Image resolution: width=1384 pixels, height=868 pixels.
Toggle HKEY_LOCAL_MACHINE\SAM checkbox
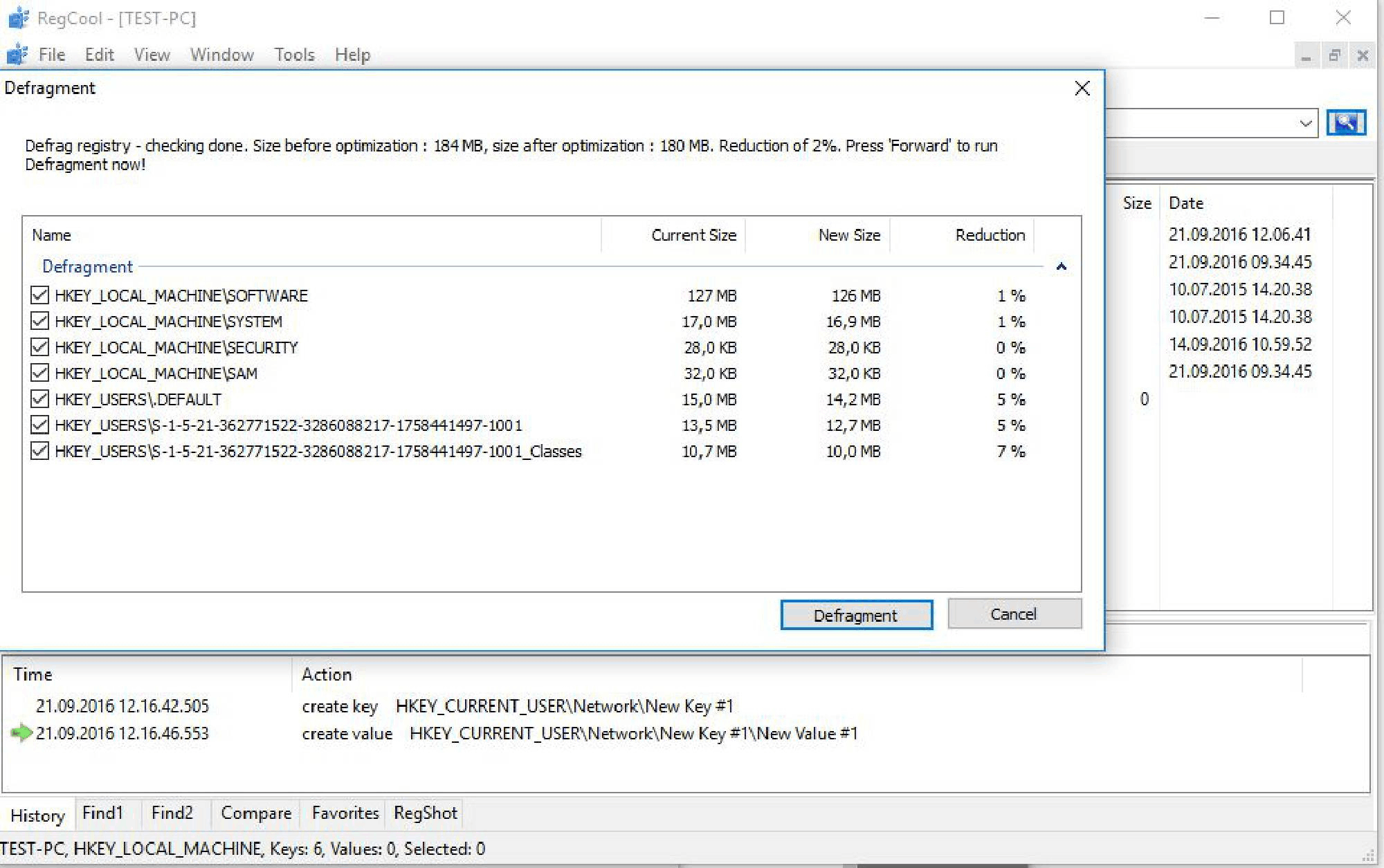click(x=40, y=373)
